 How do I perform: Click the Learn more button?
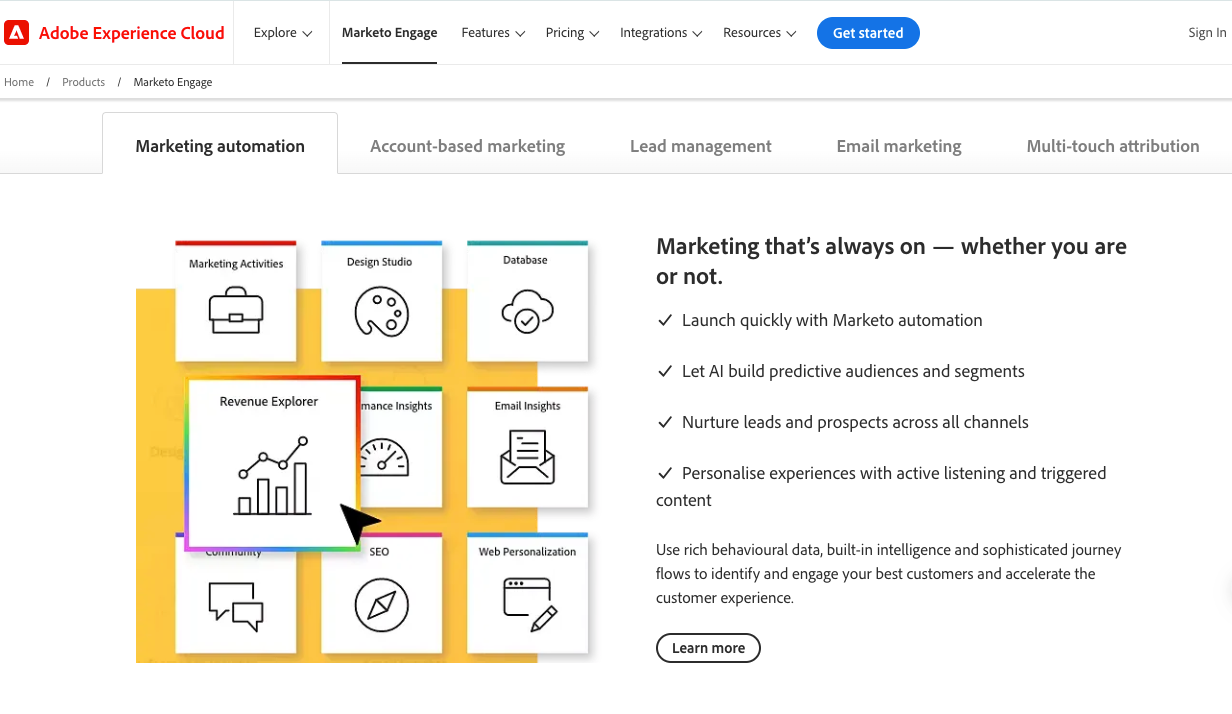pos(708,648)
